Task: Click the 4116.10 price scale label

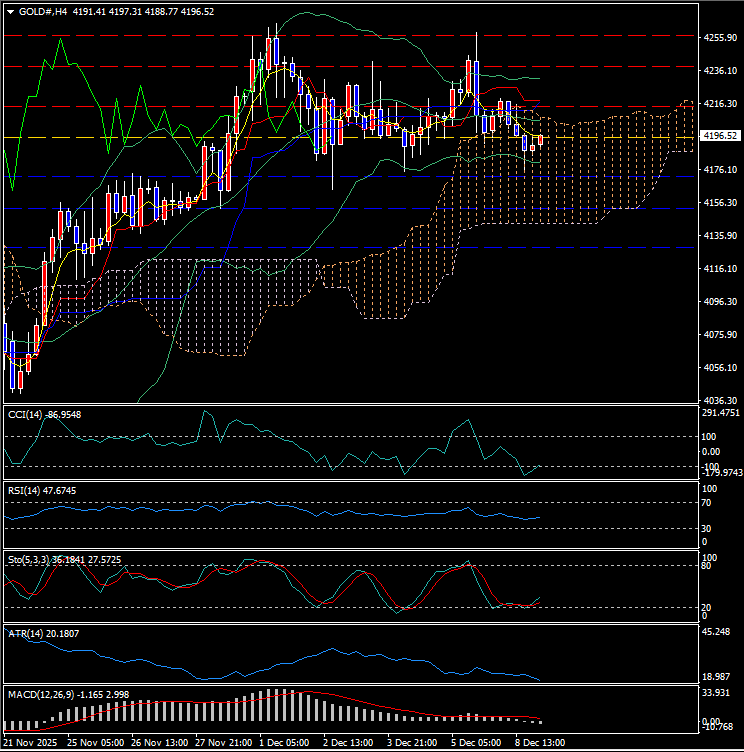Action: 720,269
